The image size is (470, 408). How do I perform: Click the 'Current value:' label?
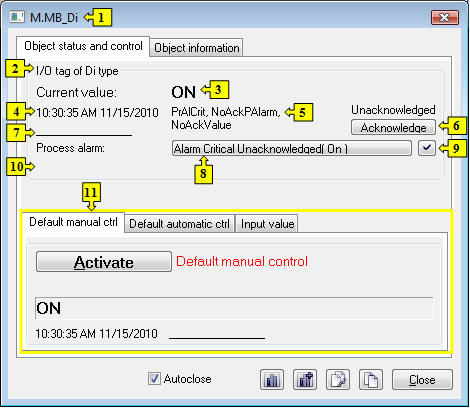coord(77,92)
